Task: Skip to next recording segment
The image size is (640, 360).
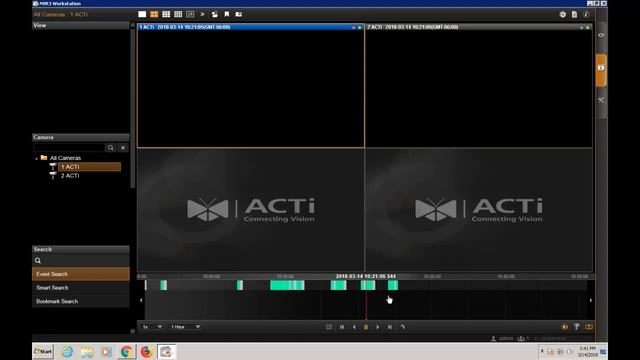Action: click(x=390, y=327)
